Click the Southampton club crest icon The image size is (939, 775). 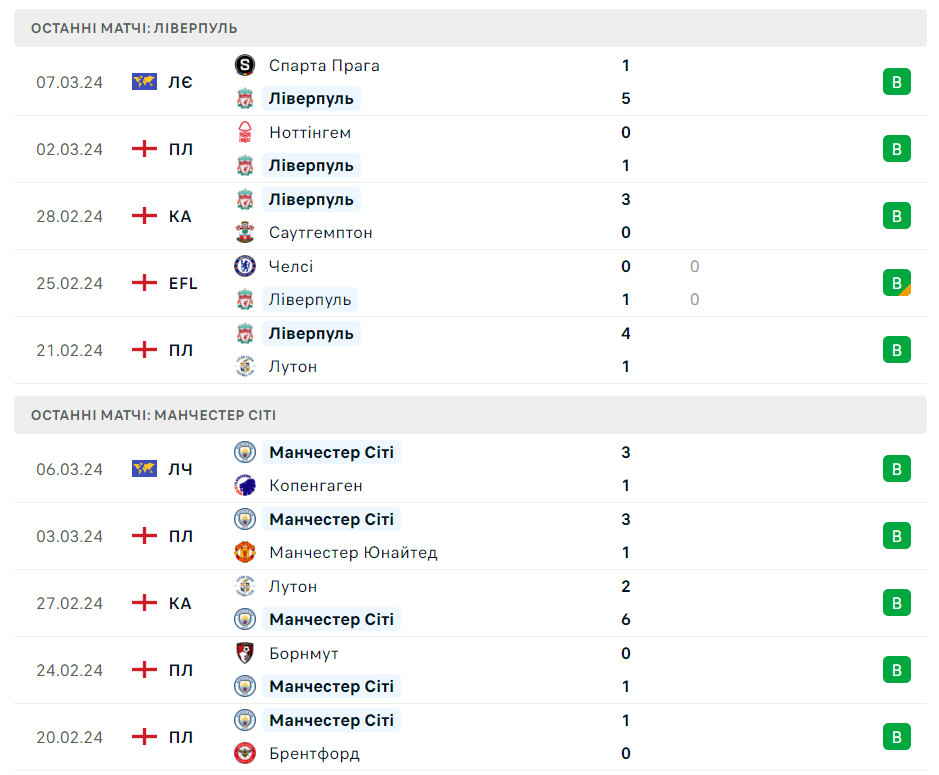tap(244, 233)
